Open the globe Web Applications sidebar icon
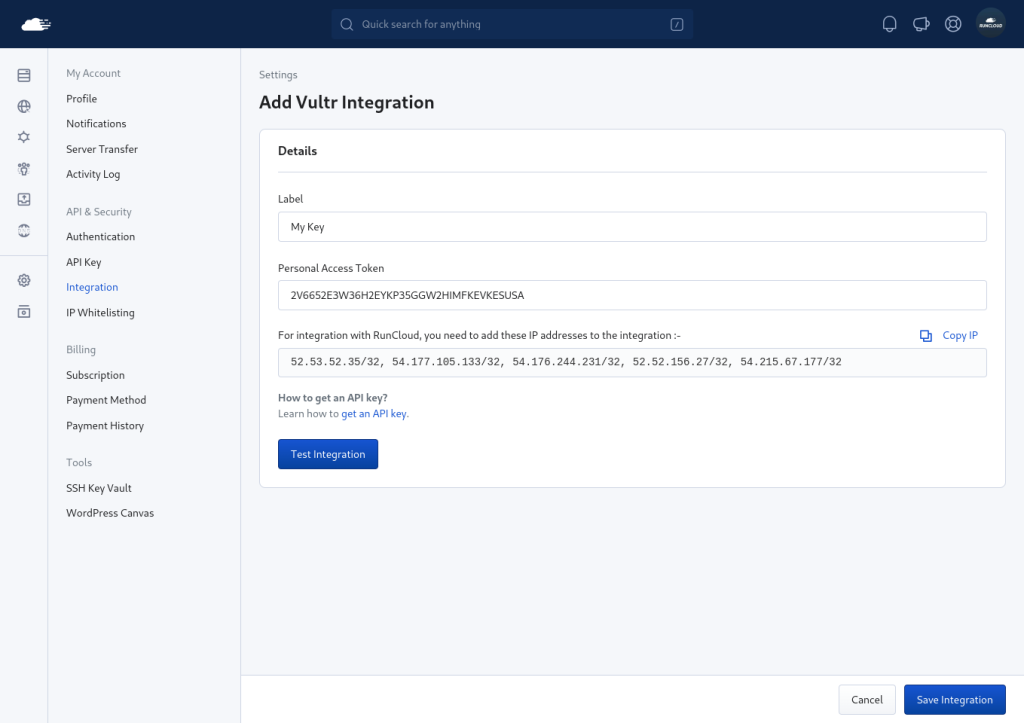This screenshot has height=723, width=1024. click(x=24, y=106)
